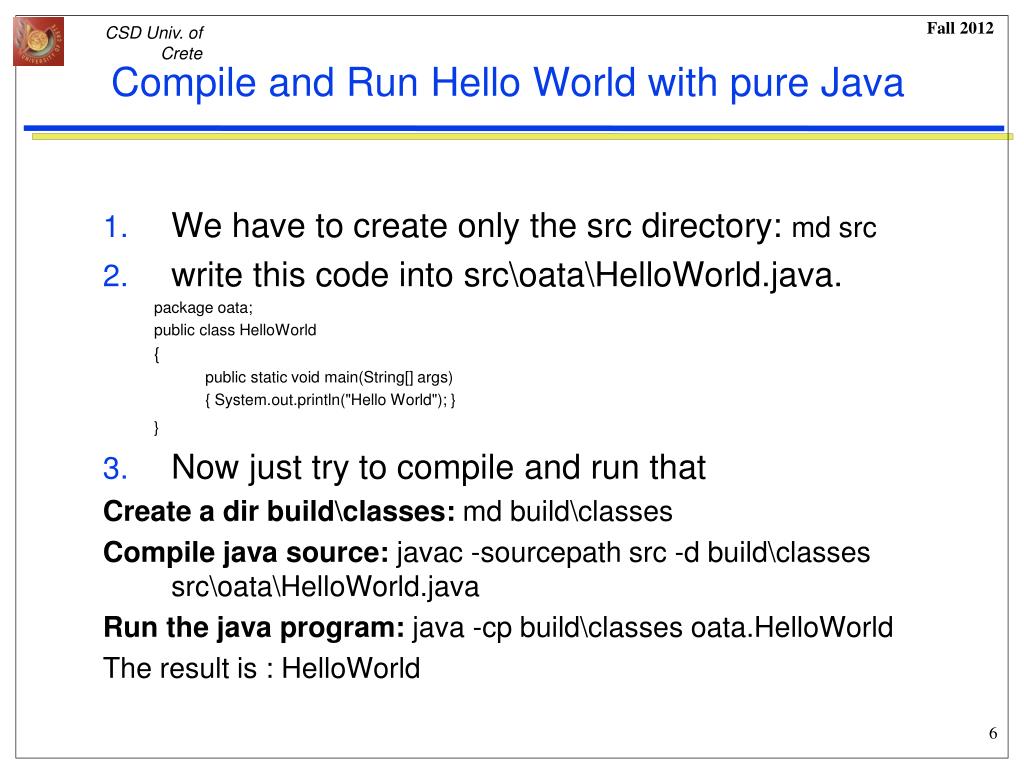The width and height of the screenshot is (1024, 768).
Task: Click the System.out.println("Hello World") line
Action: pyautogui.click(x=330, y=400)
